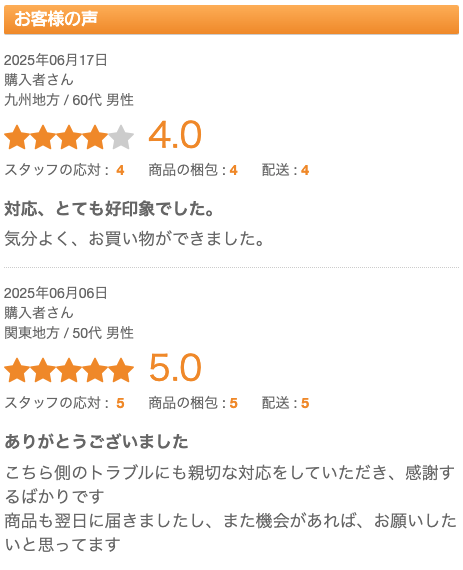Click review title 対応、とても好印象でした。

coord(109,209)
